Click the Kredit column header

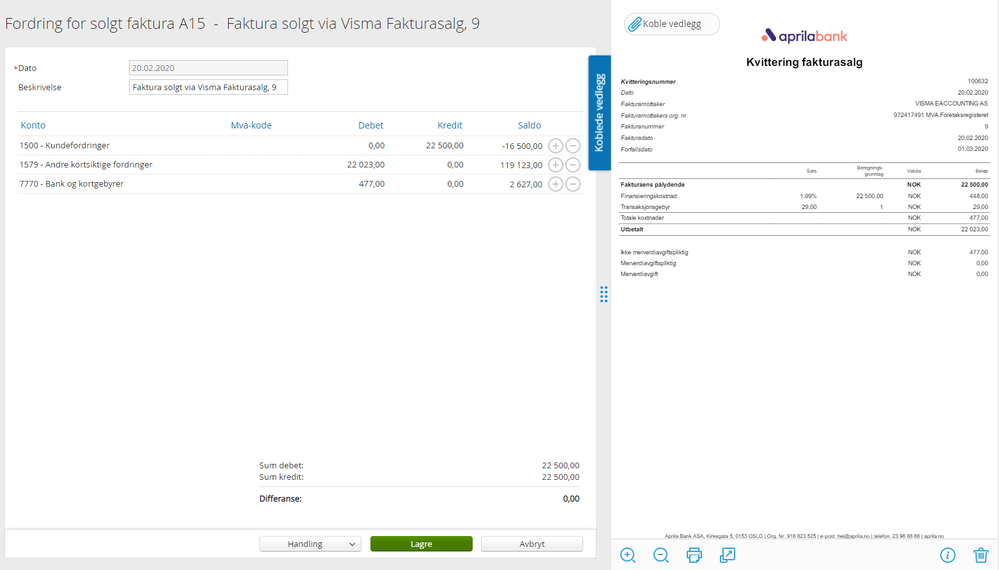click(x=450, y=125)
